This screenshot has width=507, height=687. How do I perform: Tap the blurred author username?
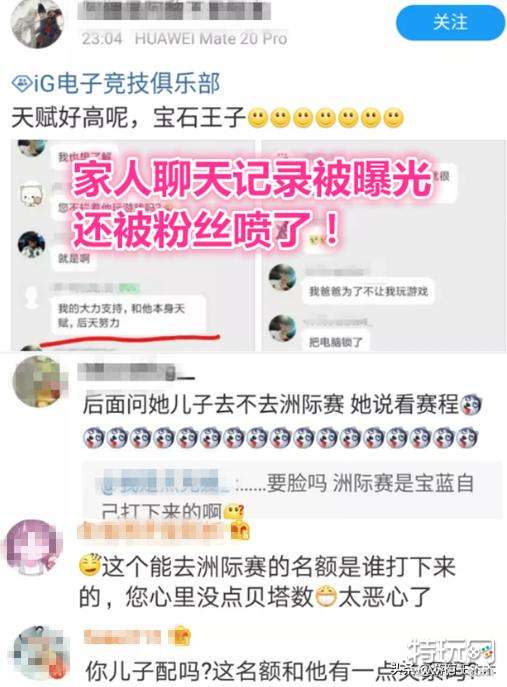pos(174,11)
